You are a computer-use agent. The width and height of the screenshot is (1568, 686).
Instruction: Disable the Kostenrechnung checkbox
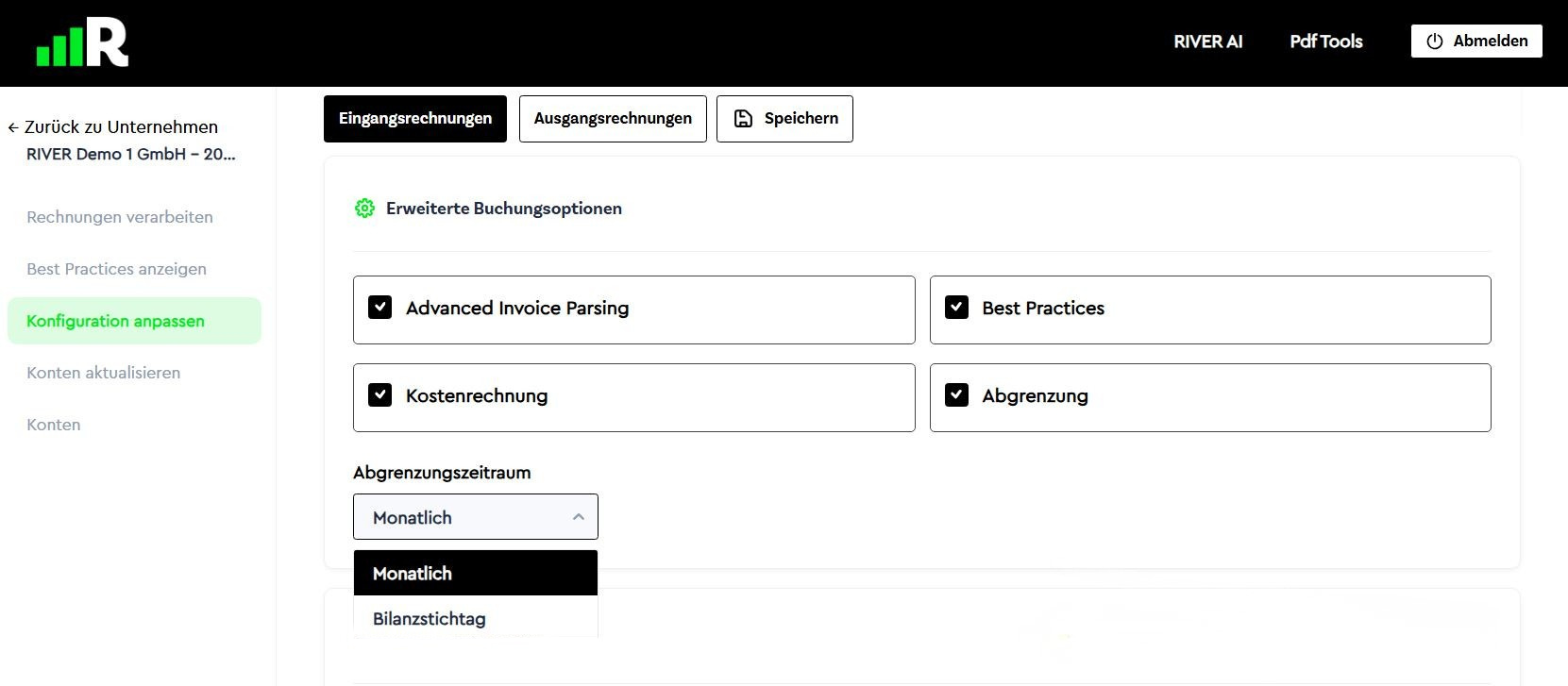coord(380,395)
